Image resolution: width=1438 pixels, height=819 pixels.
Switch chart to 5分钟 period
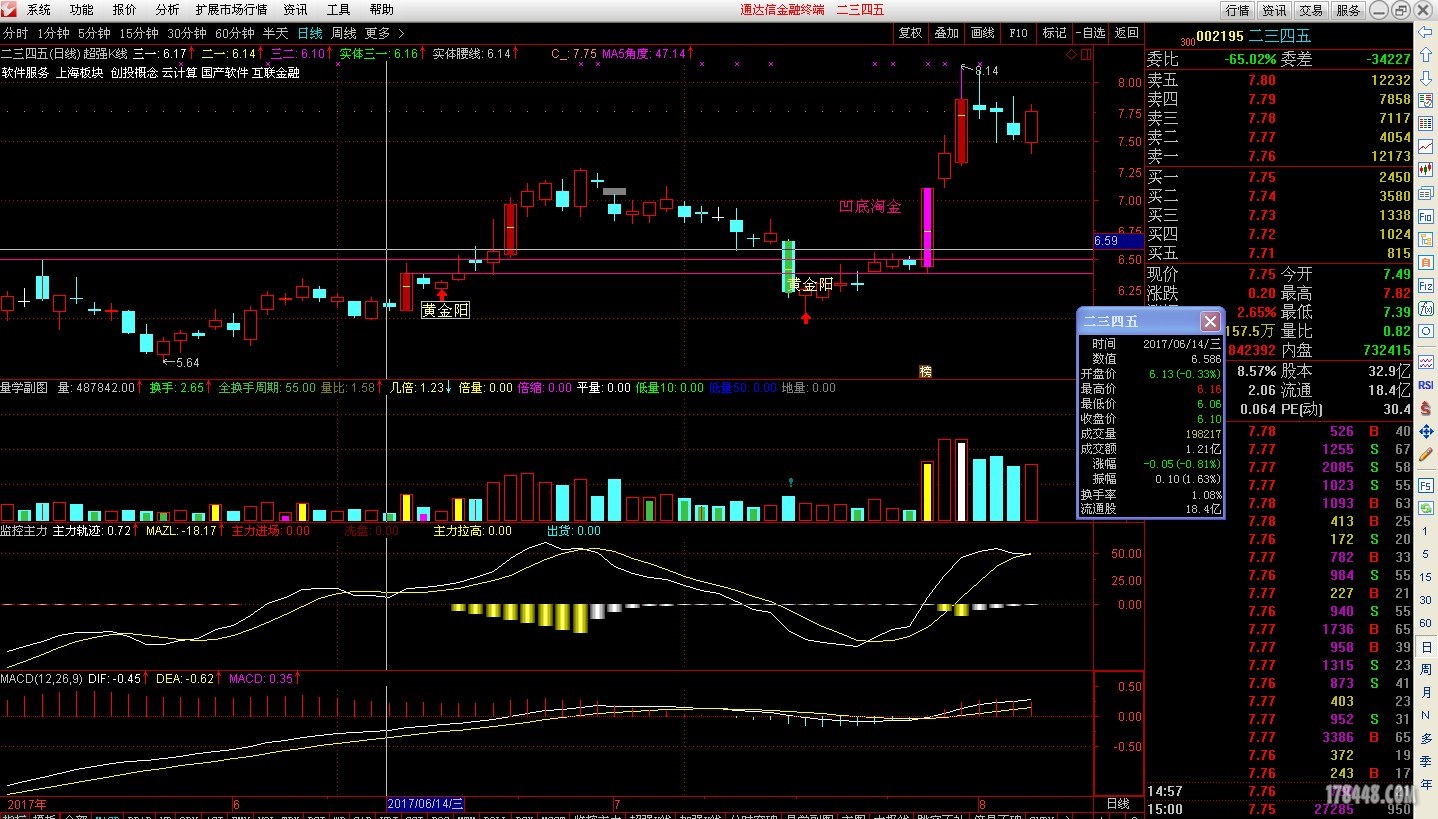[x=94, y=33]
